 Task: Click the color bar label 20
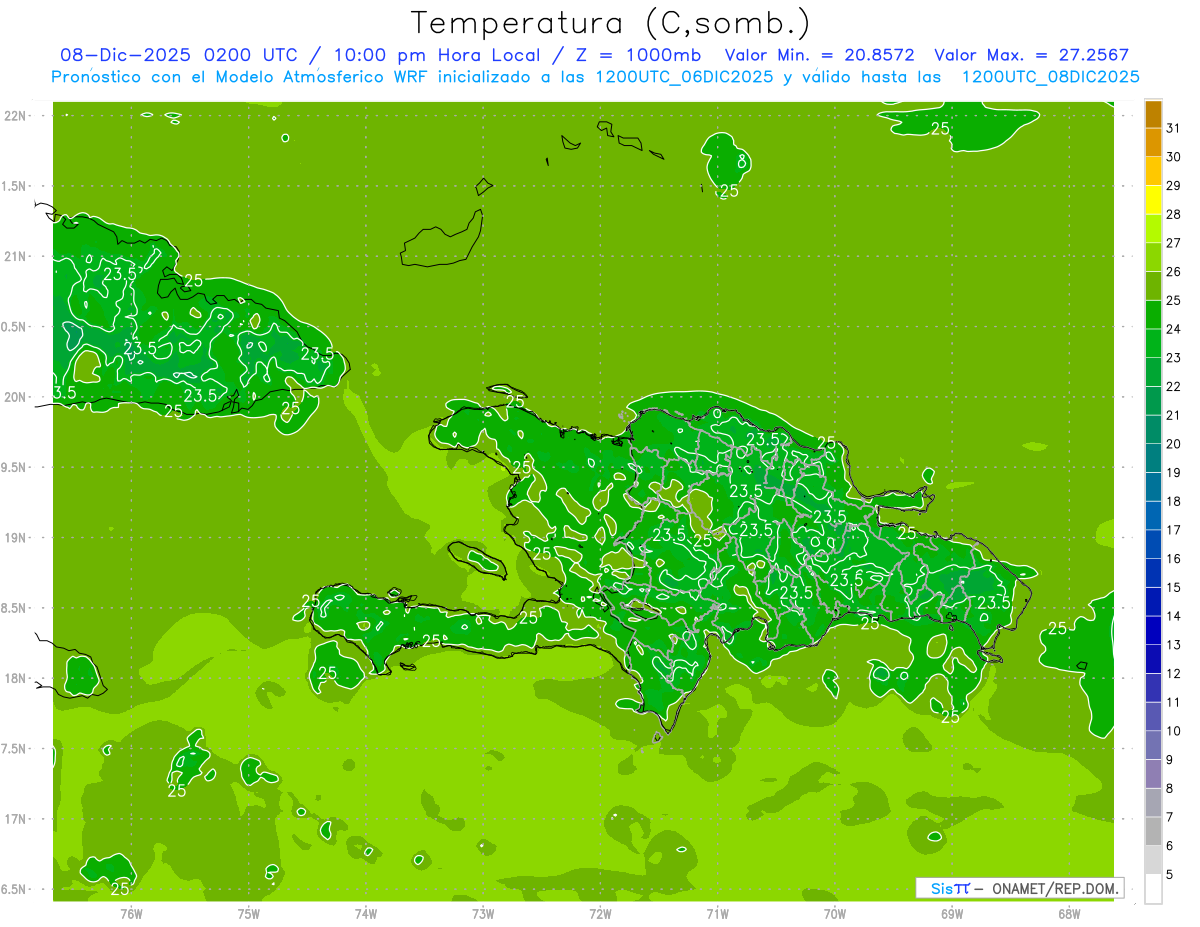tap(1174, 444)
